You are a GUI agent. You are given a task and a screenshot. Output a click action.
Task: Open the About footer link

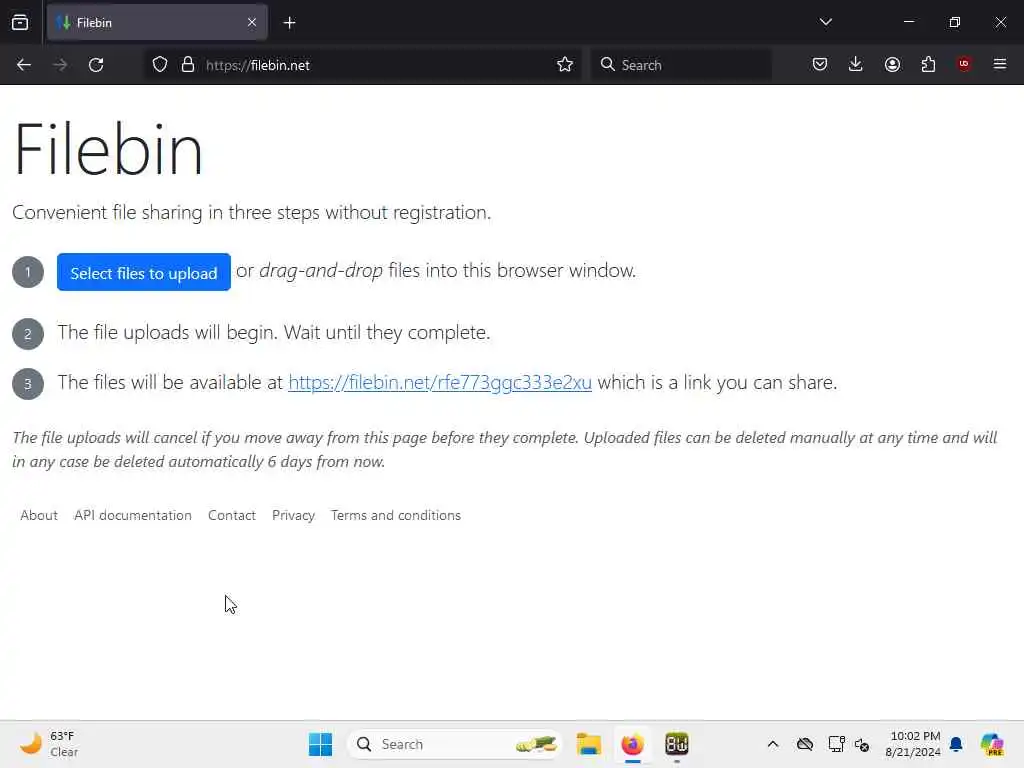tap(39, 515)
